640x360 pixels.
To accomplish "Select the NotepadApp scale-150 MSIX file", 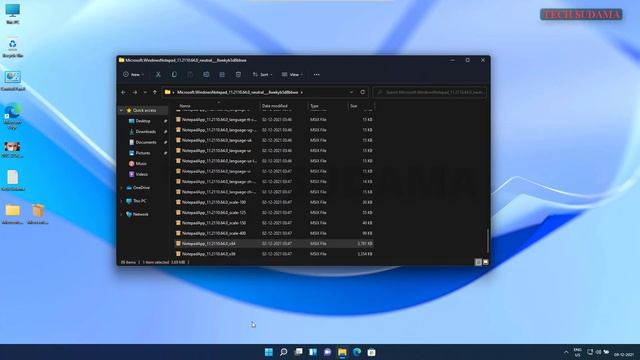I will pyautogui.click(x=274, y=223).
